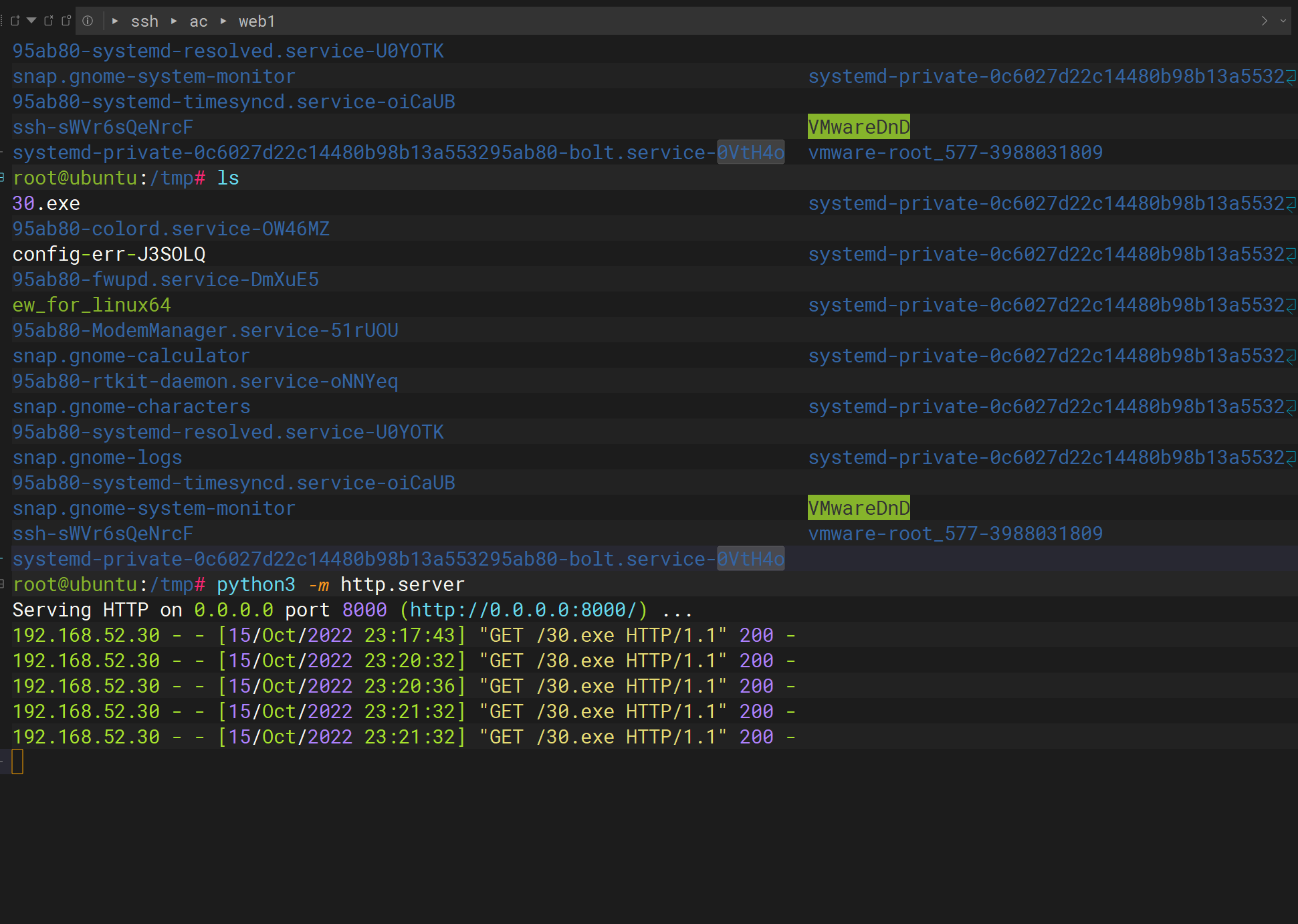Click the green highlighted VMwareDnD entry at bottom

[x=859, y=508]
